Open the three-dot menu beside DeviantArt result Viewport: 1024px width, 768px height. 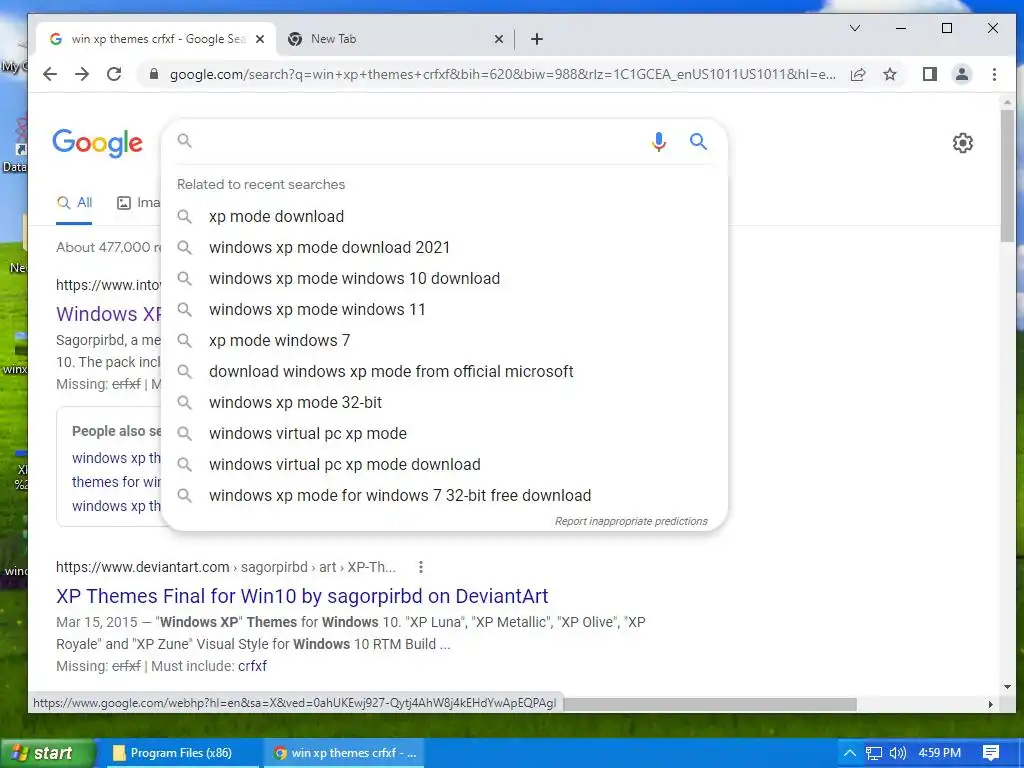421,567
